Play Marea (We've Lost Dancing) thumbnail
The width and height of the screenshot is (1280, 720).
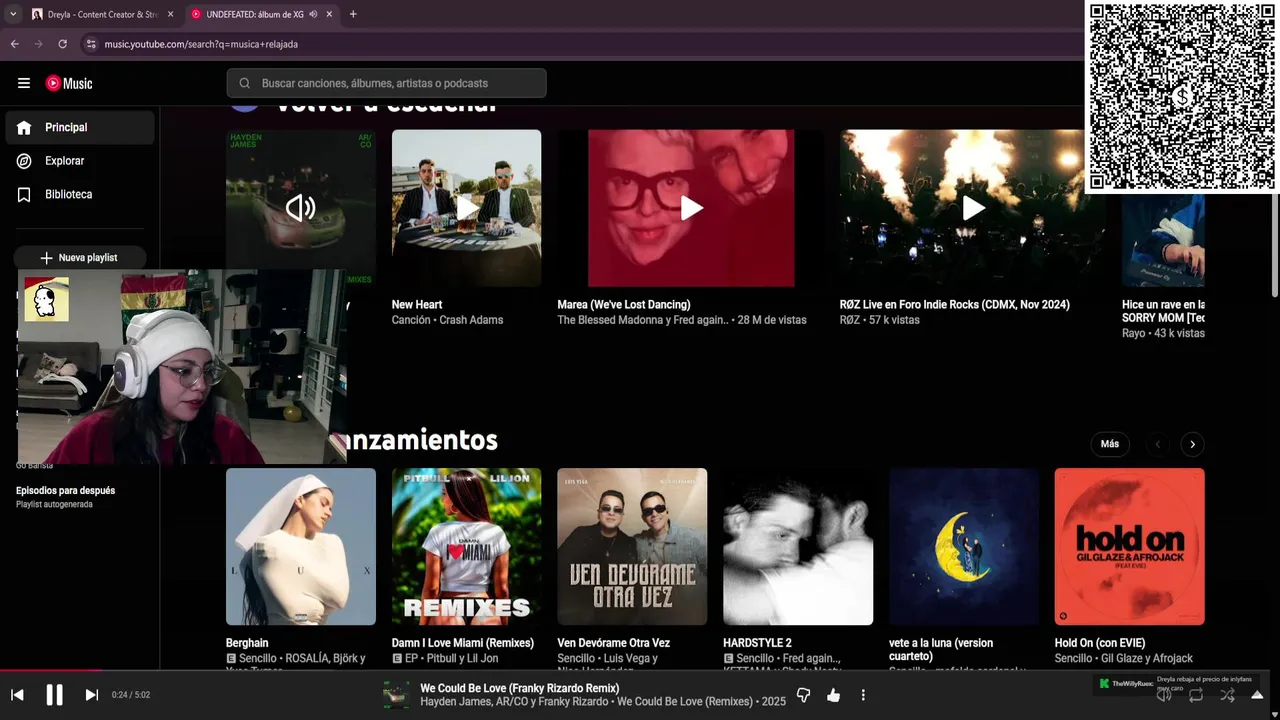point(691,208)
